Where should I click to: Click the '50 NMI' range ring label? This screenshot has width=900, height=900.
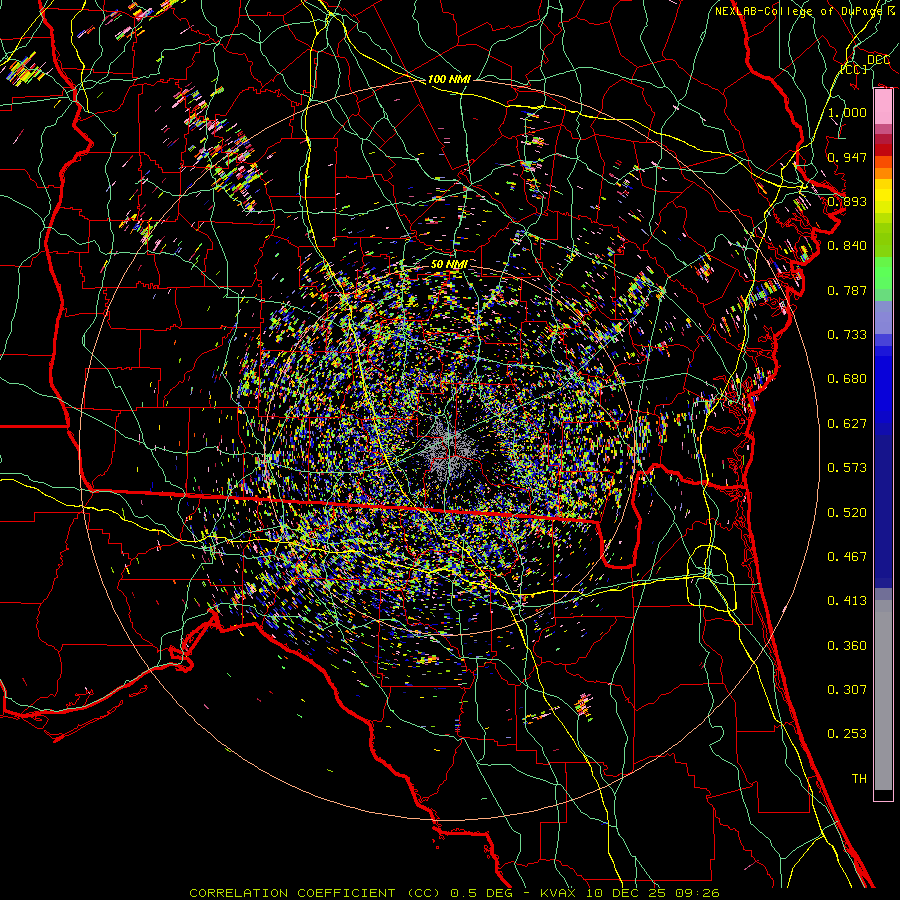click(449, 264)
